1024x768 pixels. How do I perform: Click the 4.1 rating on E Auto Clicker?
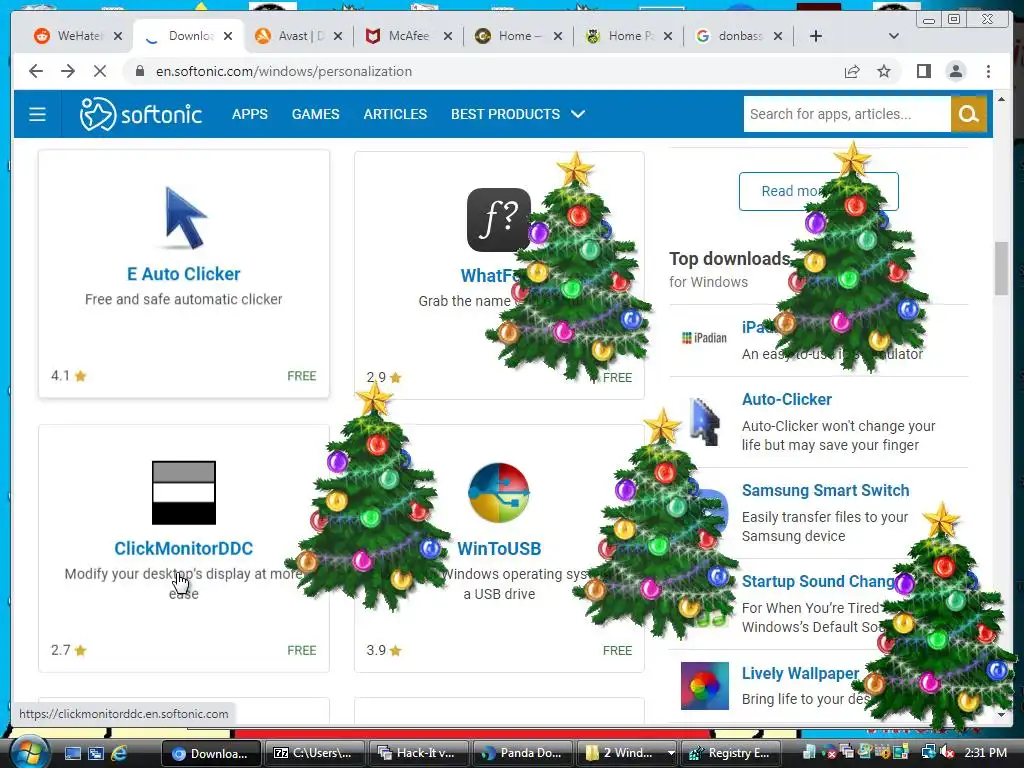[69, 376]
